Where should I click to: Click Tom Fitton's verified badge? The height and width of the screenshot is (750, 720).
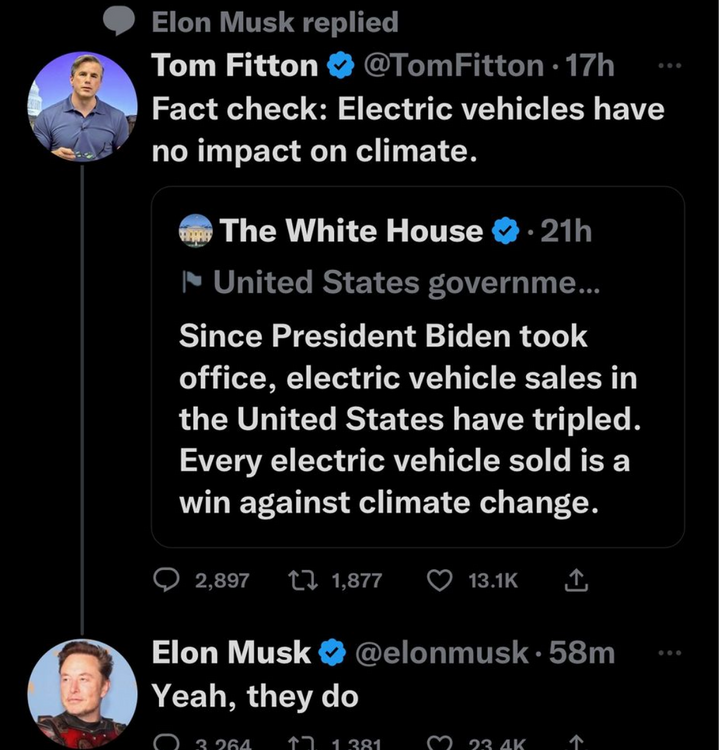point(339,68)
